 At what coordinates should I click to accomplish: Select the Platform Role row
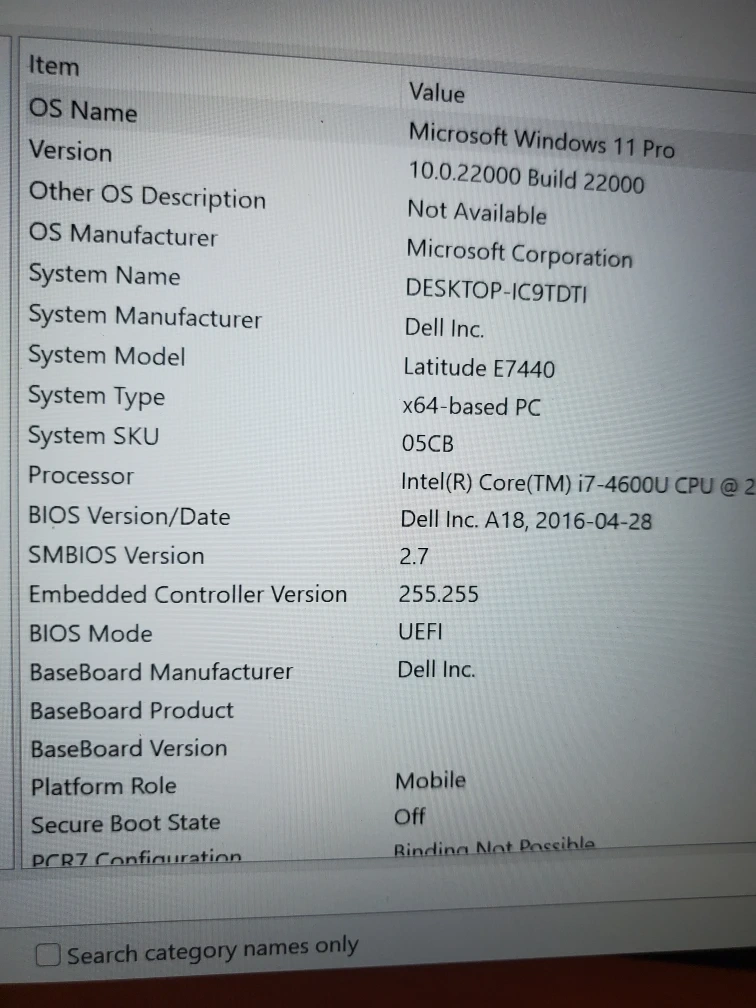pos(103,787)
